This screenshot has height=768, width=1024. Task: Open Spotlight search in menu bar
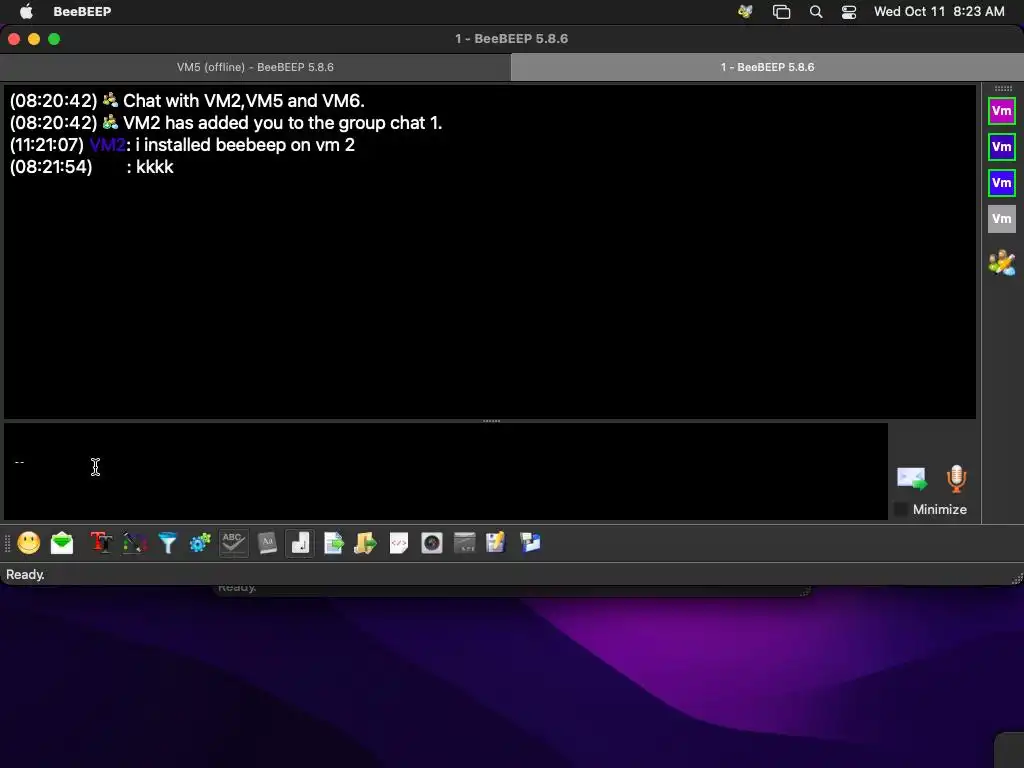tap(816, 11)
